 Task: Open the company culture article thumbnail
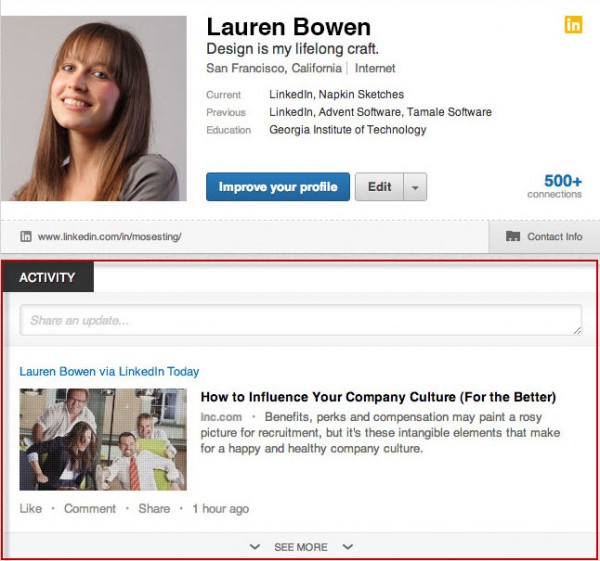102,438
